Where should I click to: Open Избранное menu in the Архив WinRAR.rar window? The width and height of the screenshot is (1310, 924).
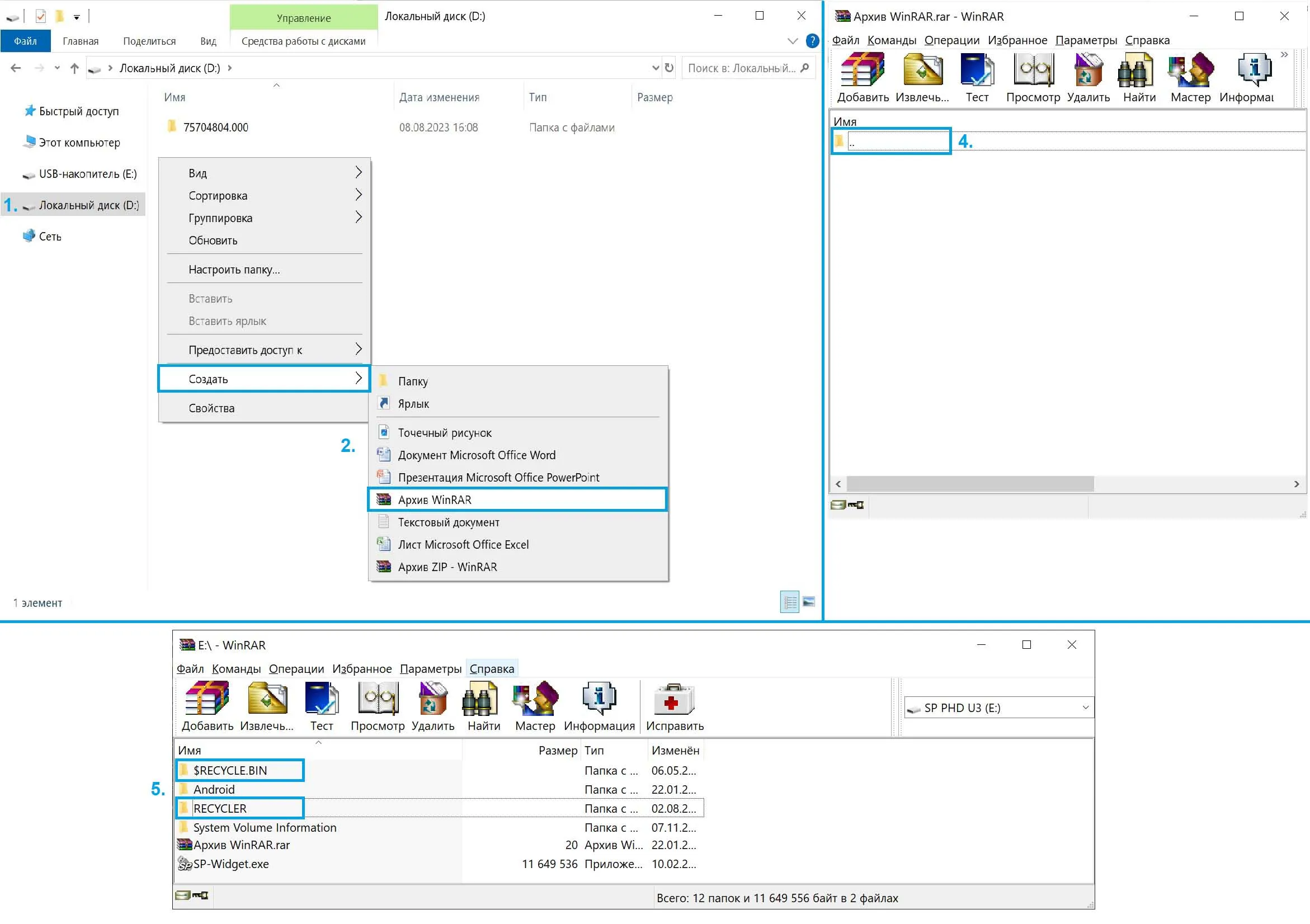pyautogui.click(x=1017, y=40)
